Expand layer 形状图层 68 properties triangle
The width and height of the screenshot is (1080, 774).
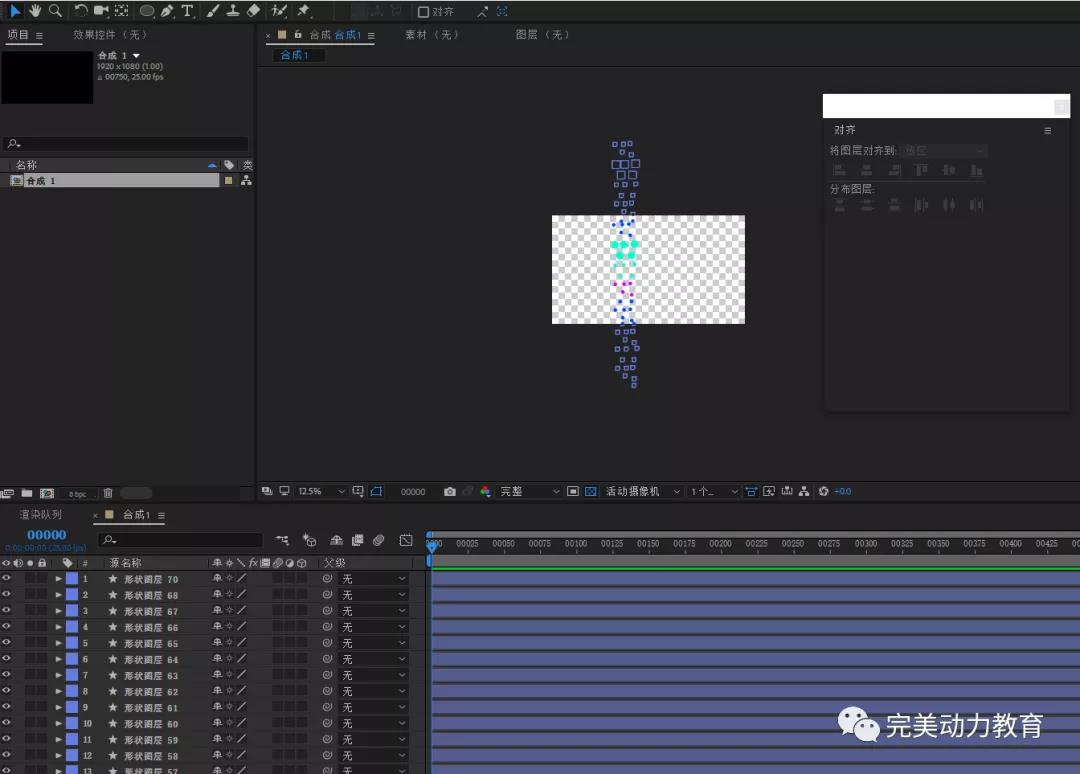pos(58,595)
